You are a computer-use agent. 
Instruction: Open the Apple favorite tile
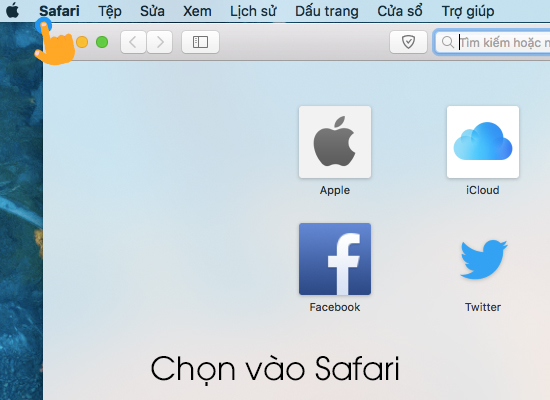pos(335,142)
